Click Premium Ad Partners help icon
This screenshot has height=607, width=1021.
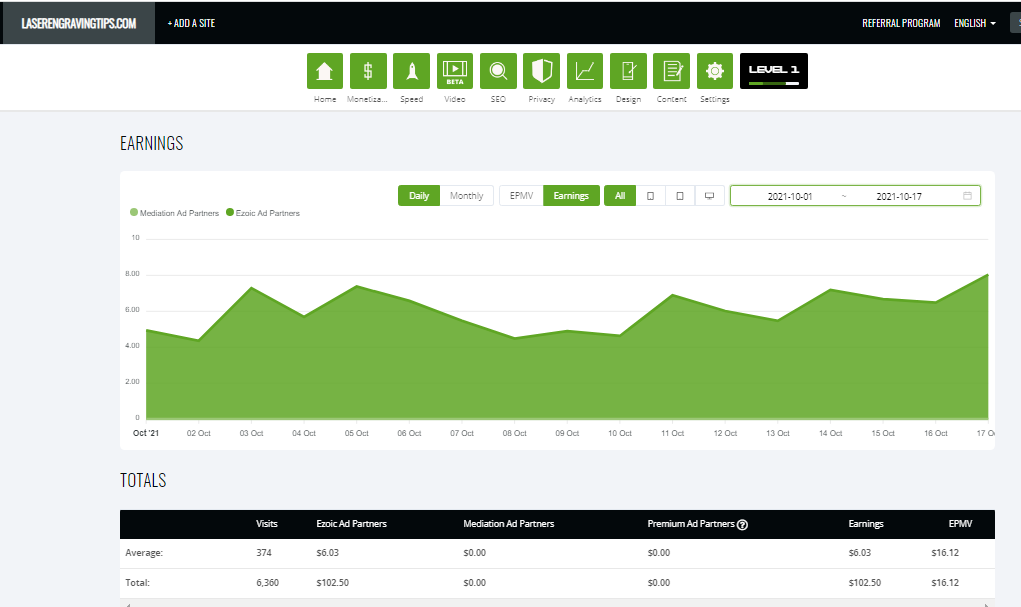[x=742, y=524]
